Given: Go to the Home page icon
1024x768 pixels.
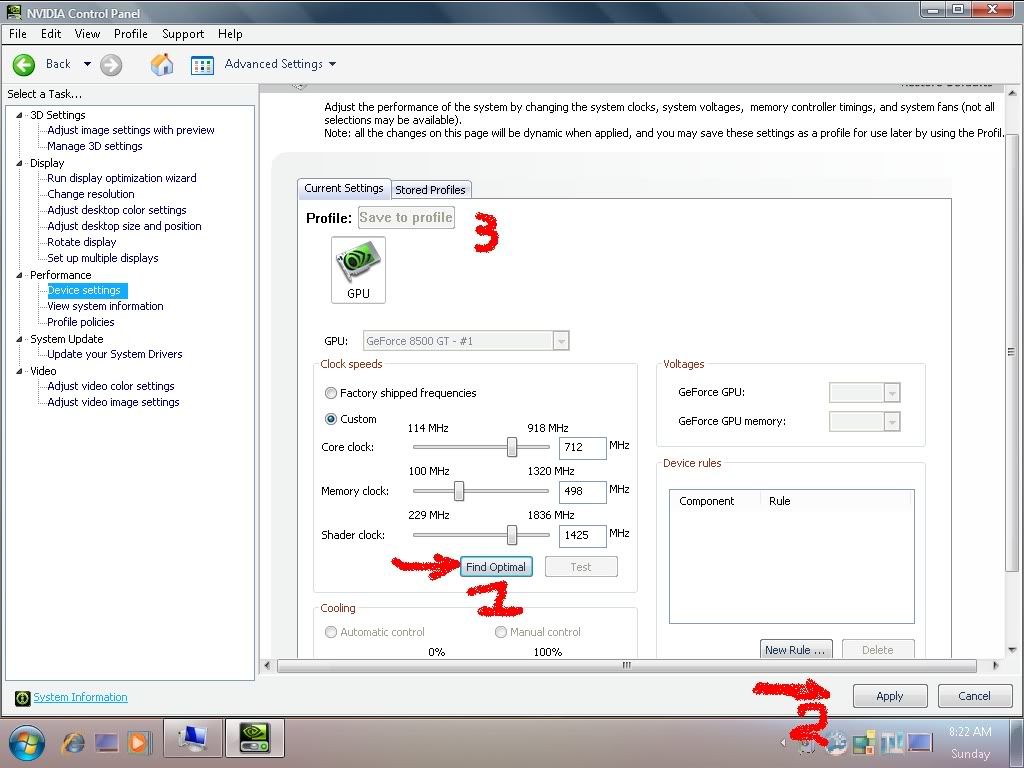Looking at the screenshot, I should click(162, 64).
